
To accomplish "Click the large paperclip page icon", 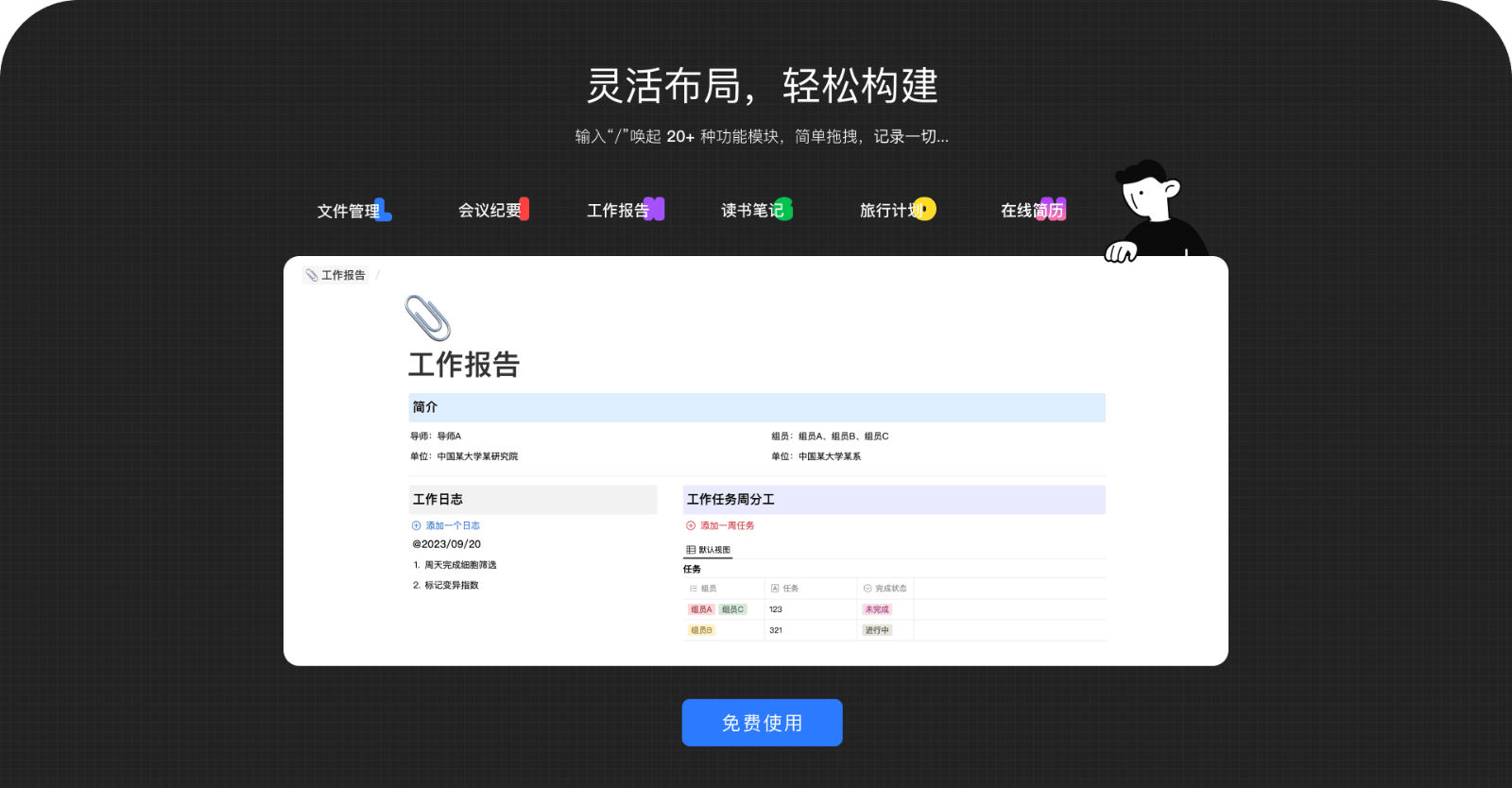I will pyautogui.click(x=427, y=318).
